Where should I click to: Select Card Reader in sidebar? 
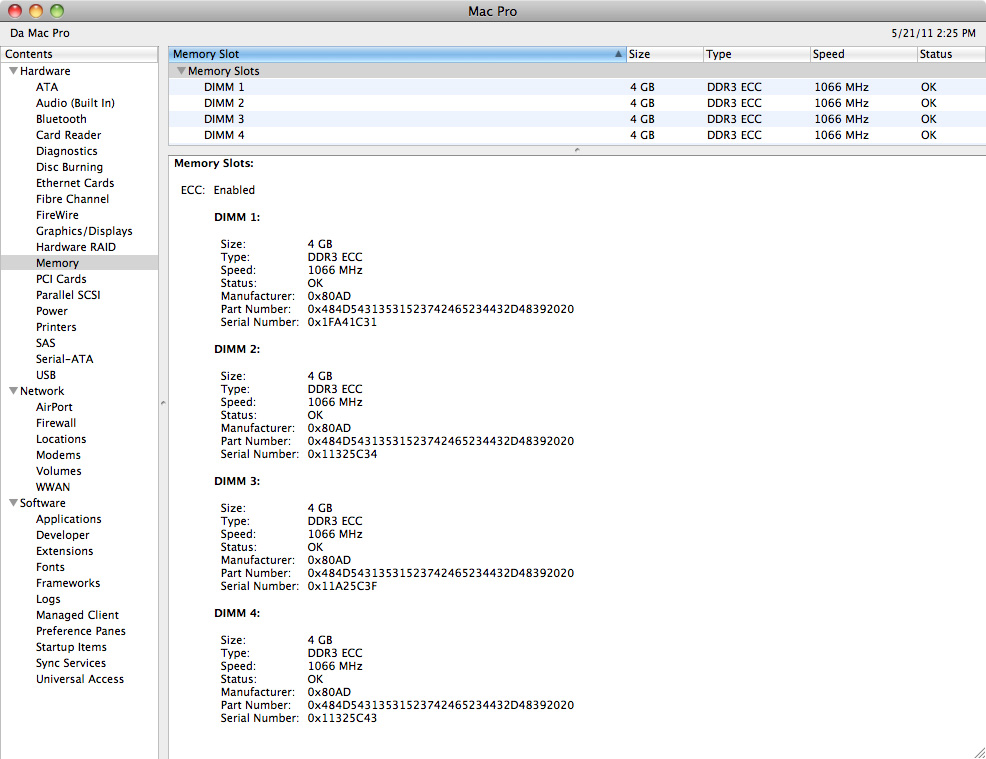click(69, 135)
